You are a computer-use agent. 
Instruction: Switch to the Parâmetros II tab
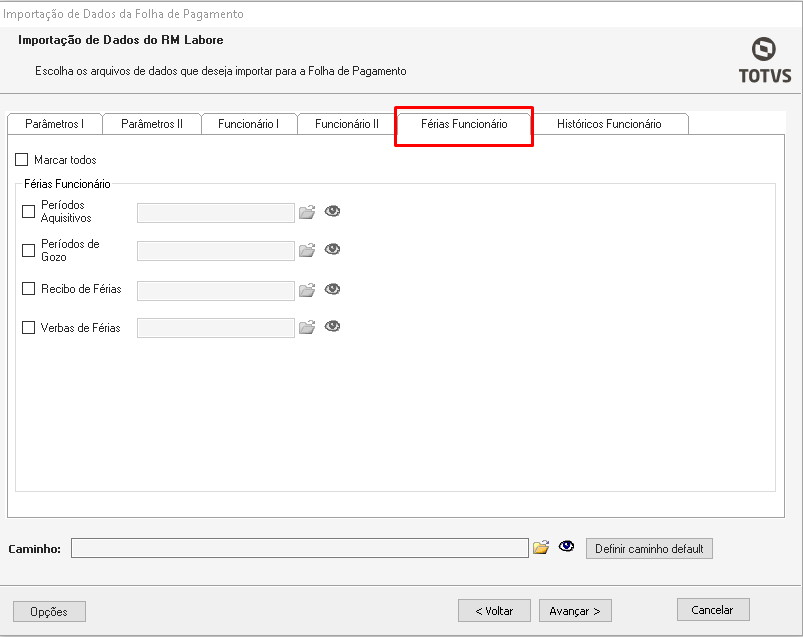pyautogui.click(x=152, y=124)
